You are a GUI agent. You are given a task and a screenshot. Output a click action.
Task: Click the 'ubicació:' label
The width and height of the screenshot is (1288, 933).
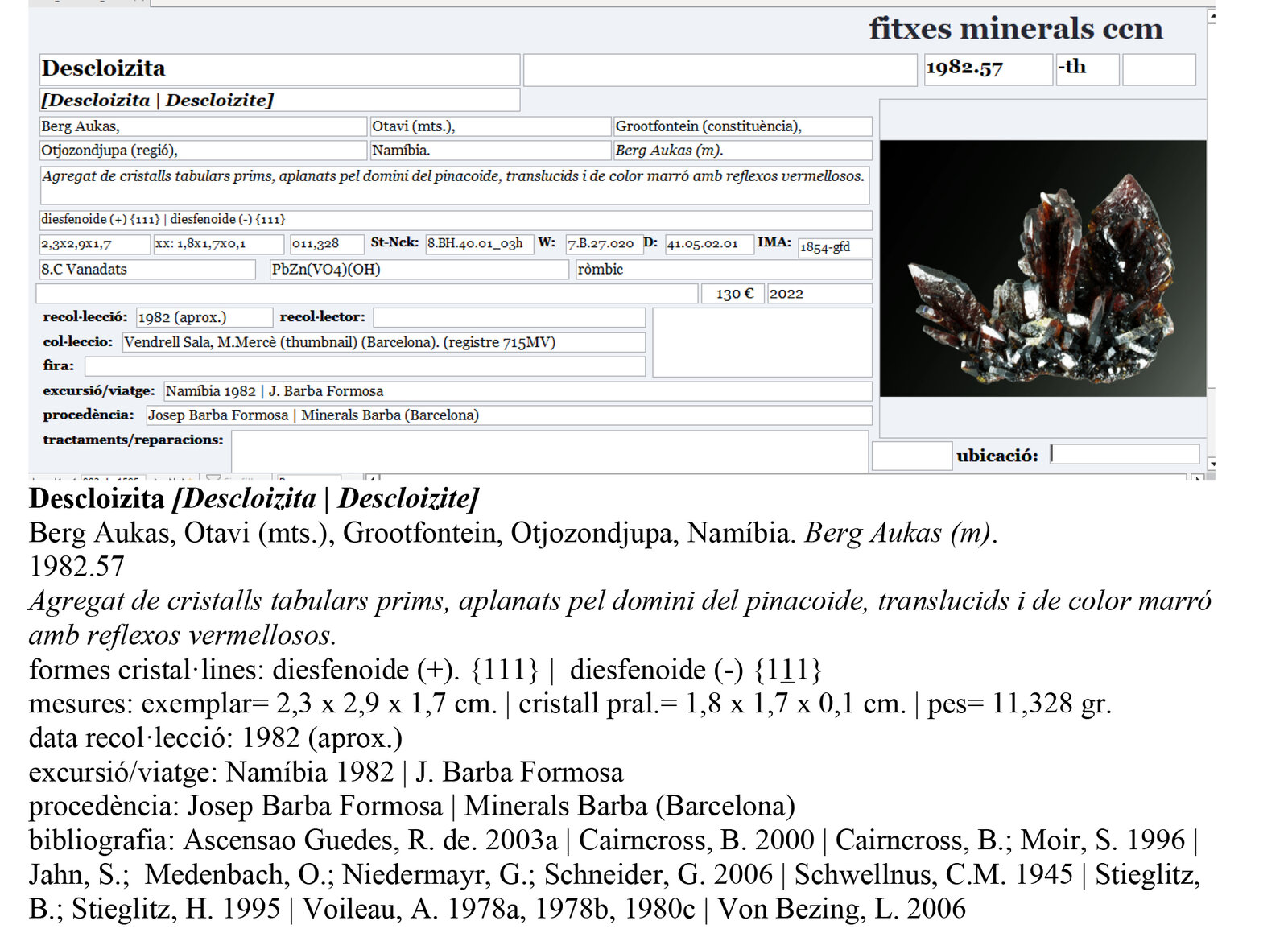[997, 456]
